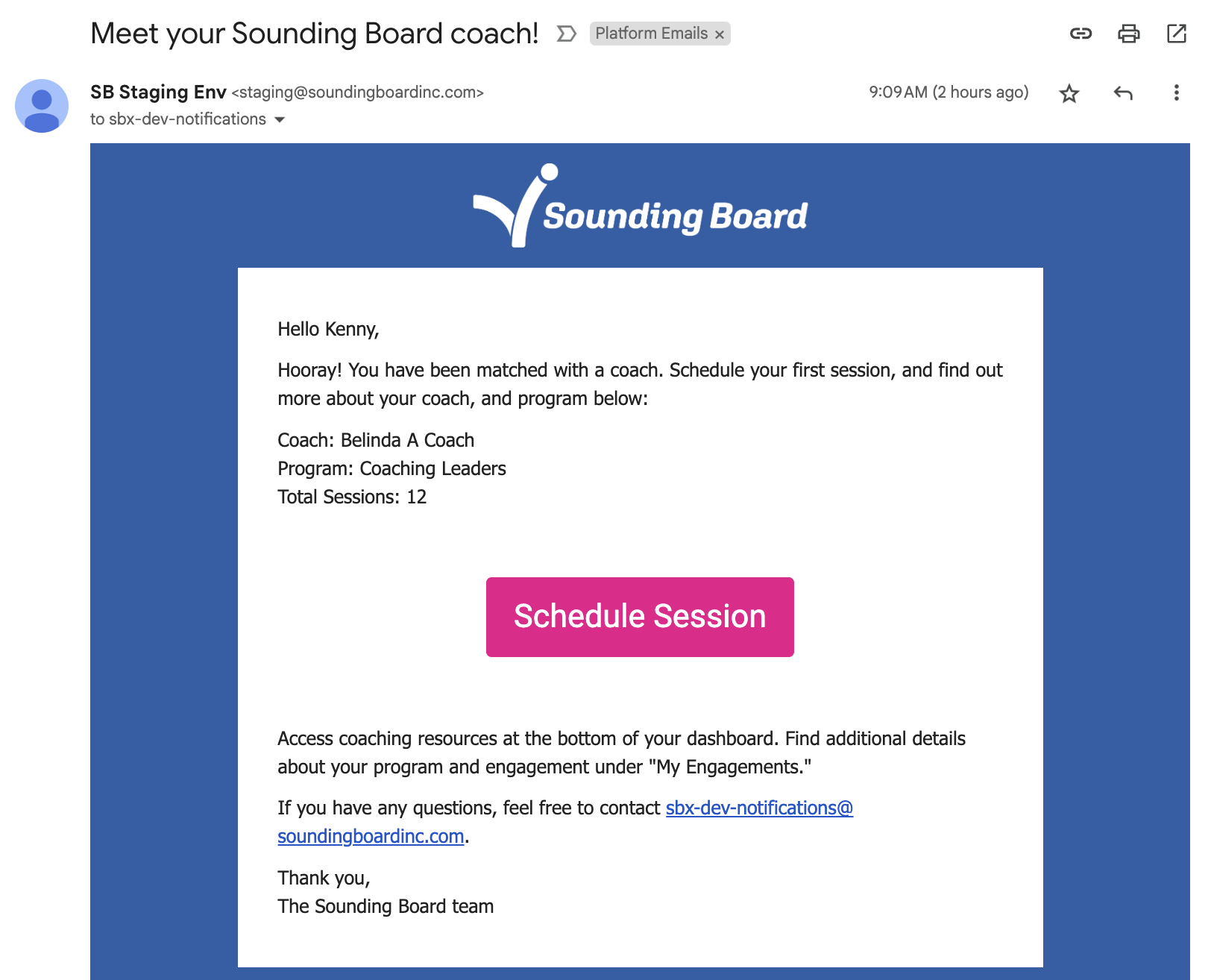
Task: Open the email in a new window
Action: [x=1176, y=34]
